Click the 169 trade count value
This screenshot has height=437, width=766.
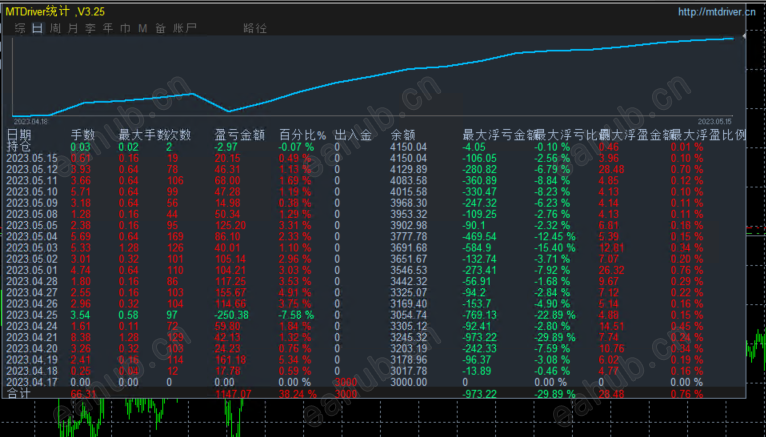[175, 237]
